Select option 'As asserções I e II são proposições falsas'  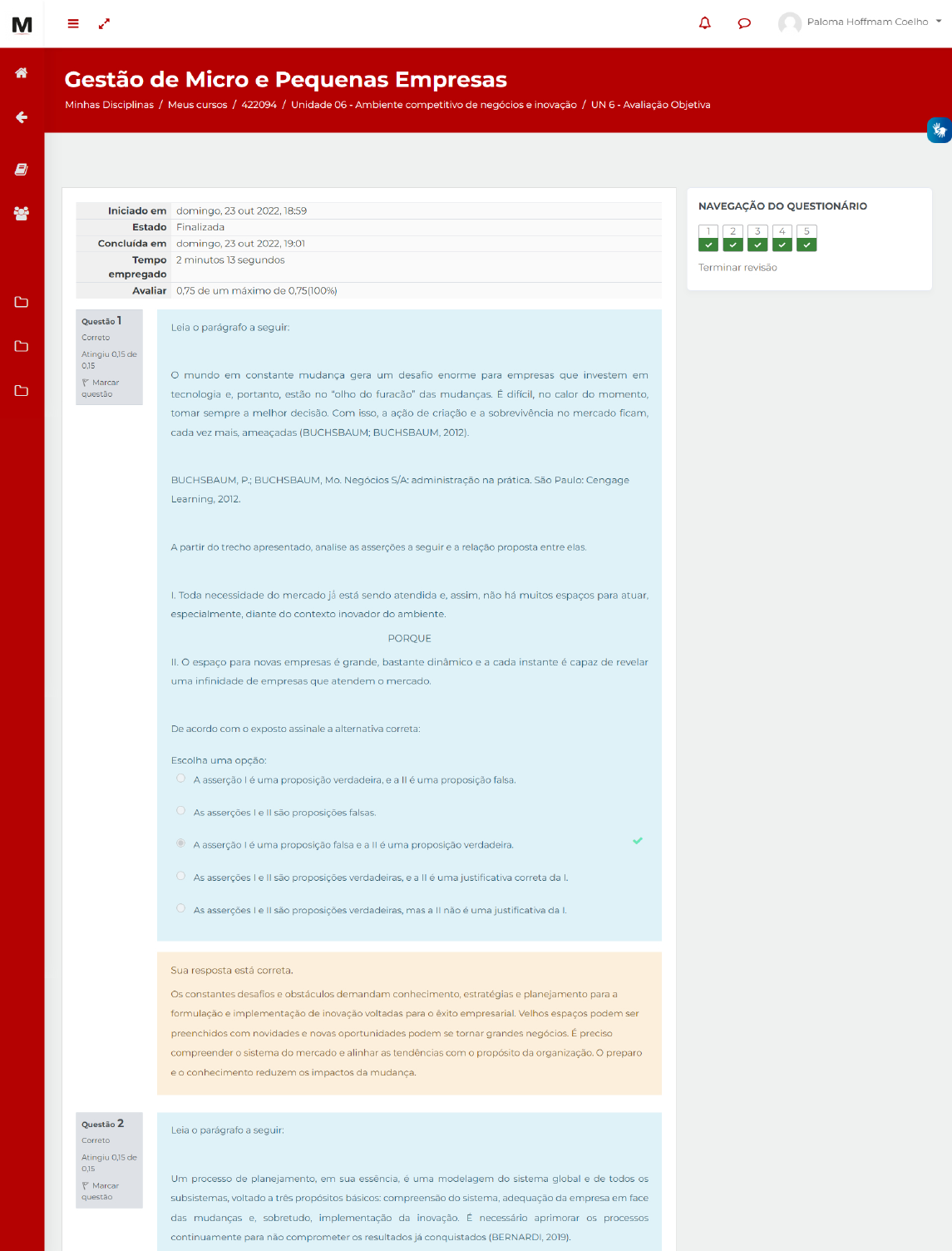[180, 811]
